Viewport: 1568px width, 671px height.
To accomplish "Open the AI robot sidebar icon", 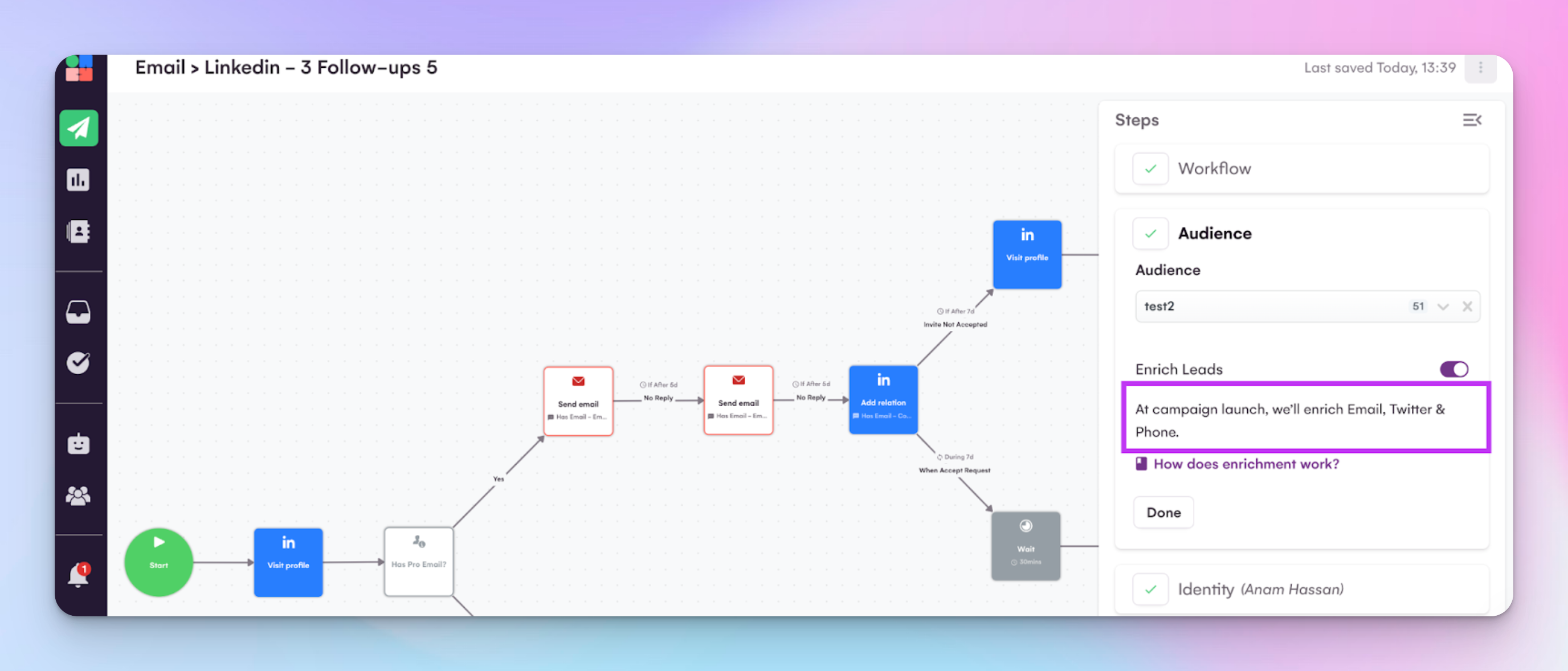I will [79, 444].
